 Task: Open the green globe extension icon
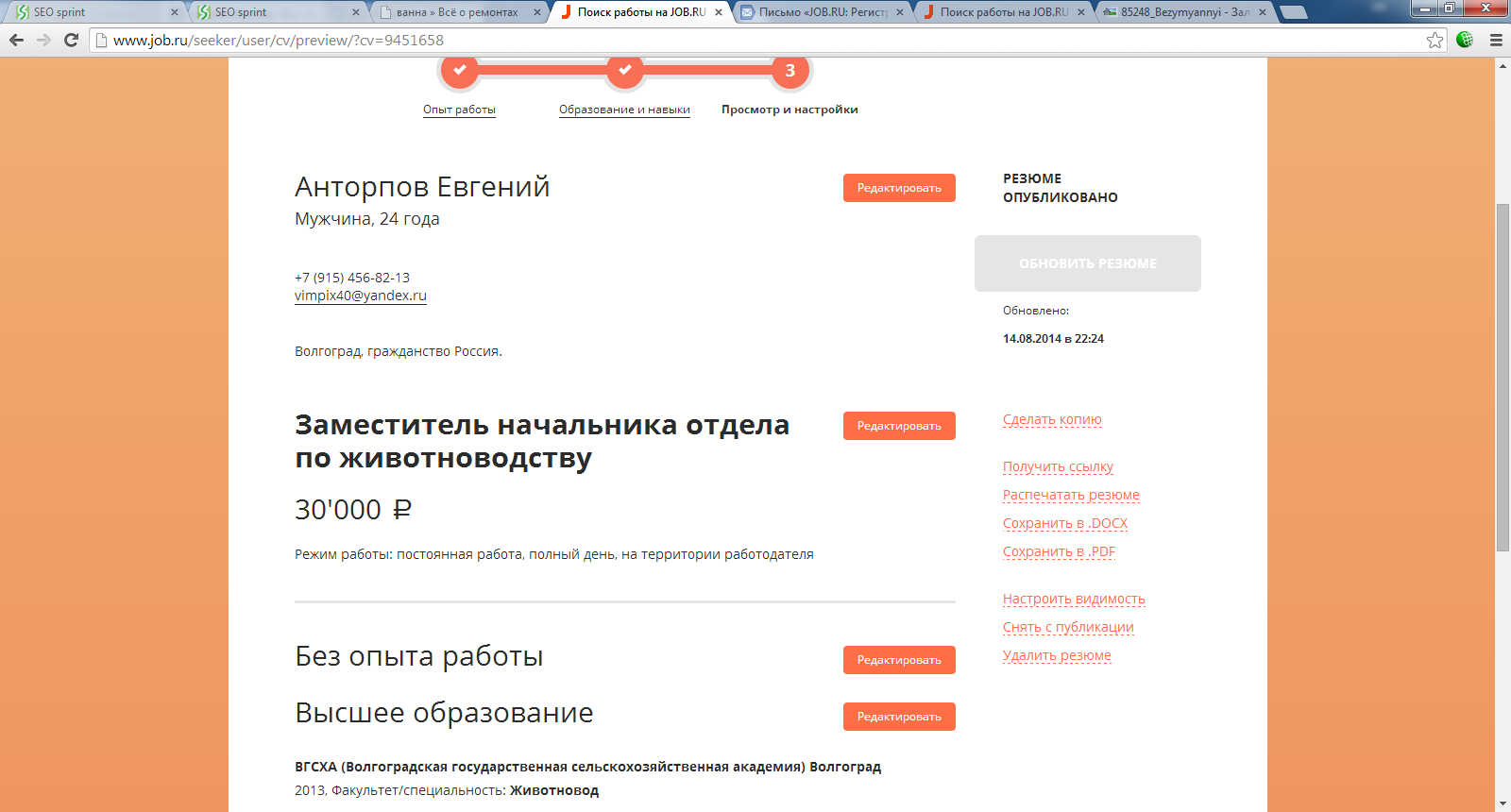pyautogui.click(x=1465, y=40)
